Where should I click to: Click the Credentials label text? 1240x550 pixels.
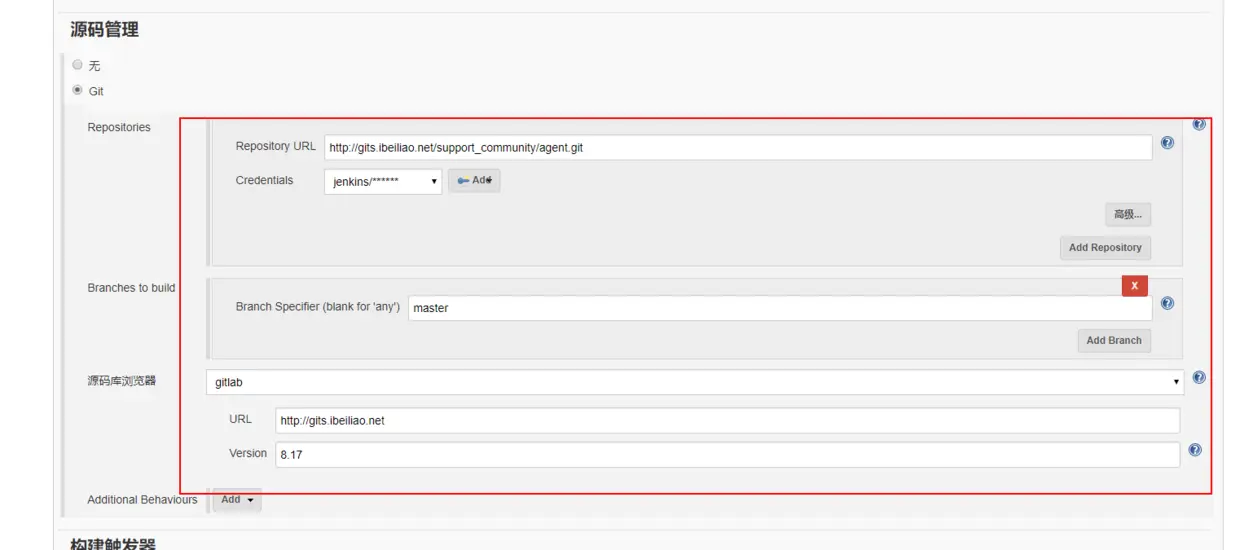click(x=264, y=180)
